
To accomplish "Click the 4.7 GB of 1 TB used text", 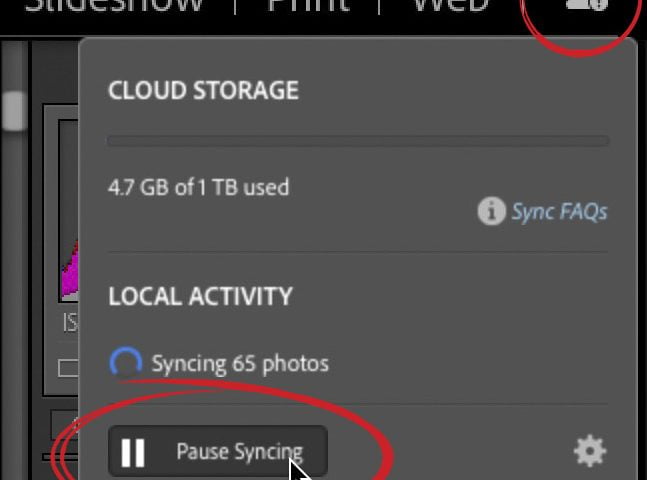I will (x=198, y=187).
